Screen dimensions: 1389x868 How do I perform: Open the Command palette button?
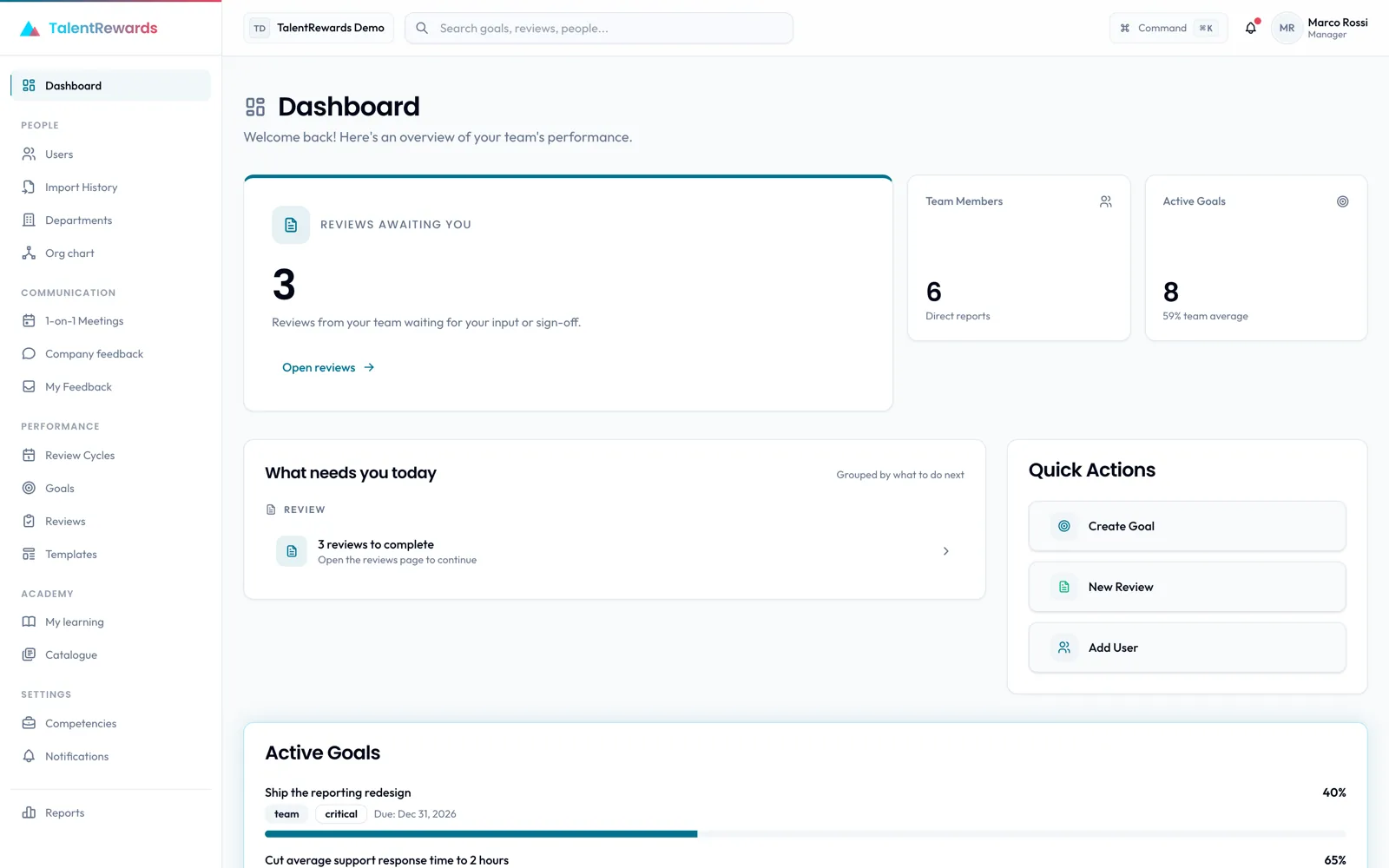1168,28
